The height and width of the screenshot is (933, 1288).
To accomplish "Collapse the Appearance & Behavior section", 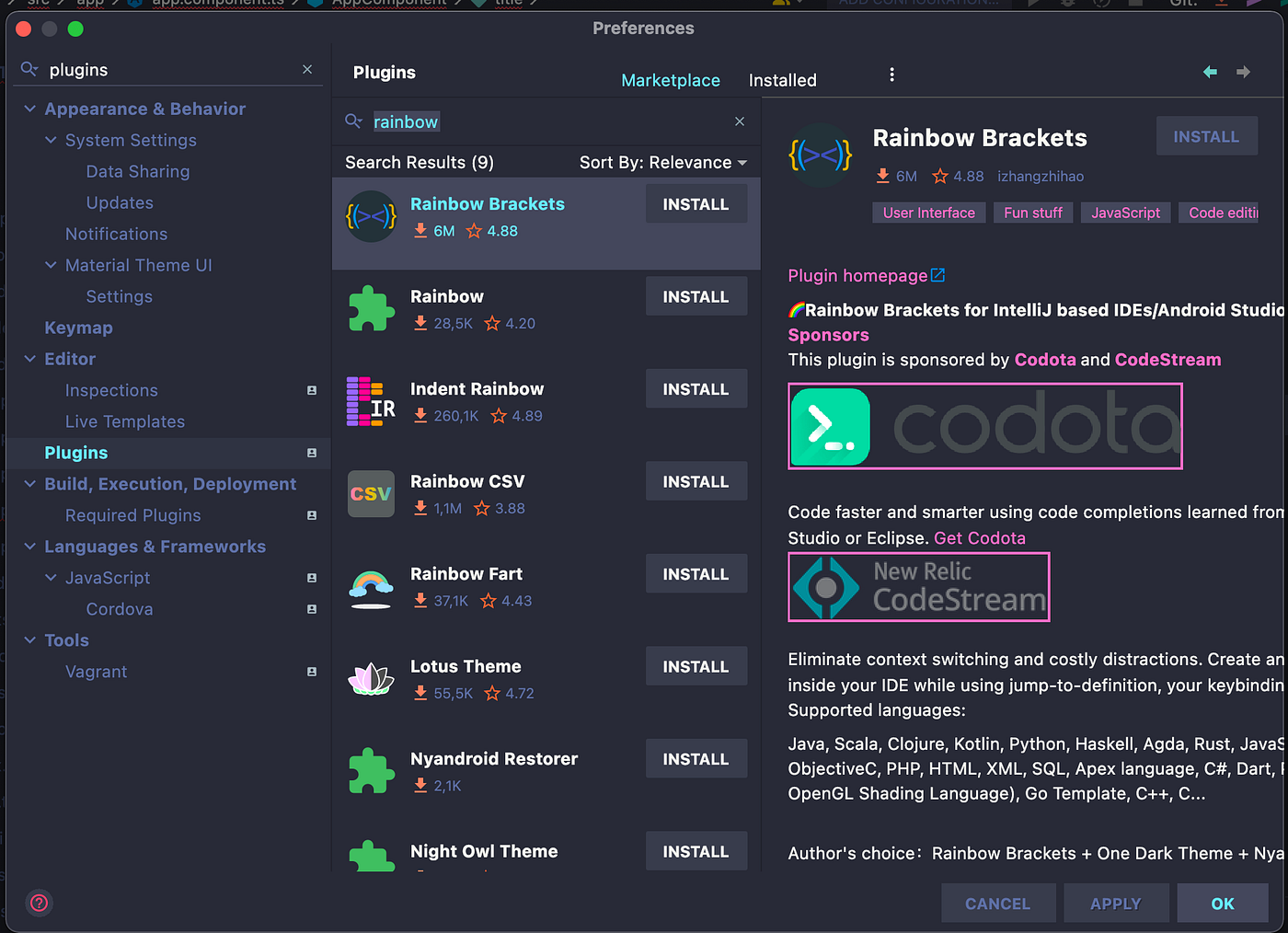I will coord(29,109).
